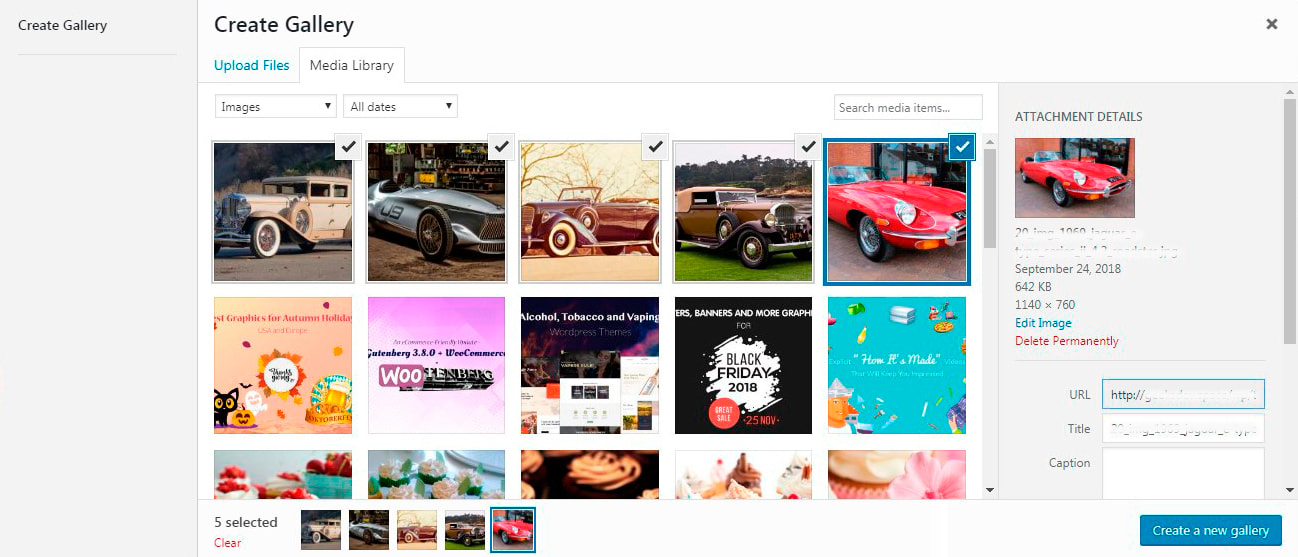Click the Create a new gallery button
This screenshot has width=1298, height=557.
1210,530
